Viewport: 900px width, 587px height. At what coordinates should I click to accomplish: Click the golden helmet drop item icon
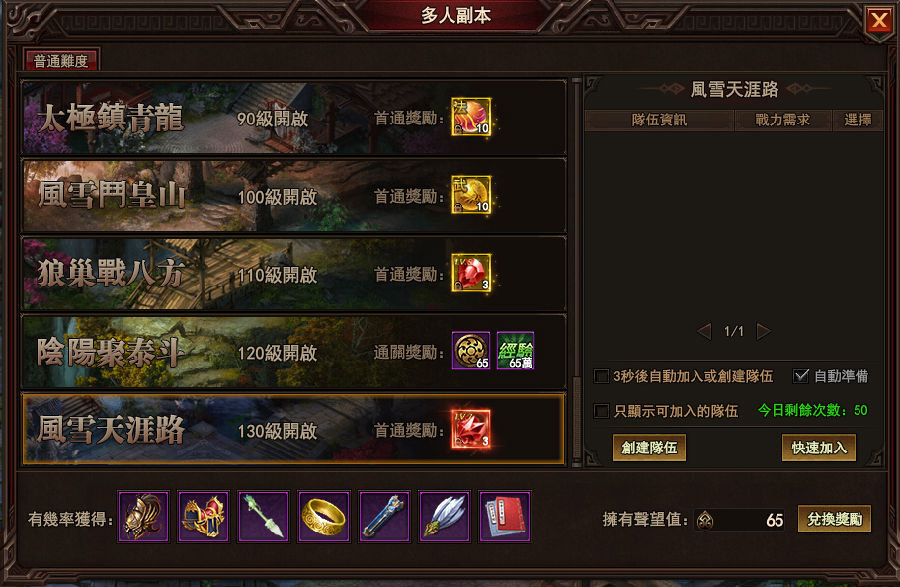tap(143, 516)
